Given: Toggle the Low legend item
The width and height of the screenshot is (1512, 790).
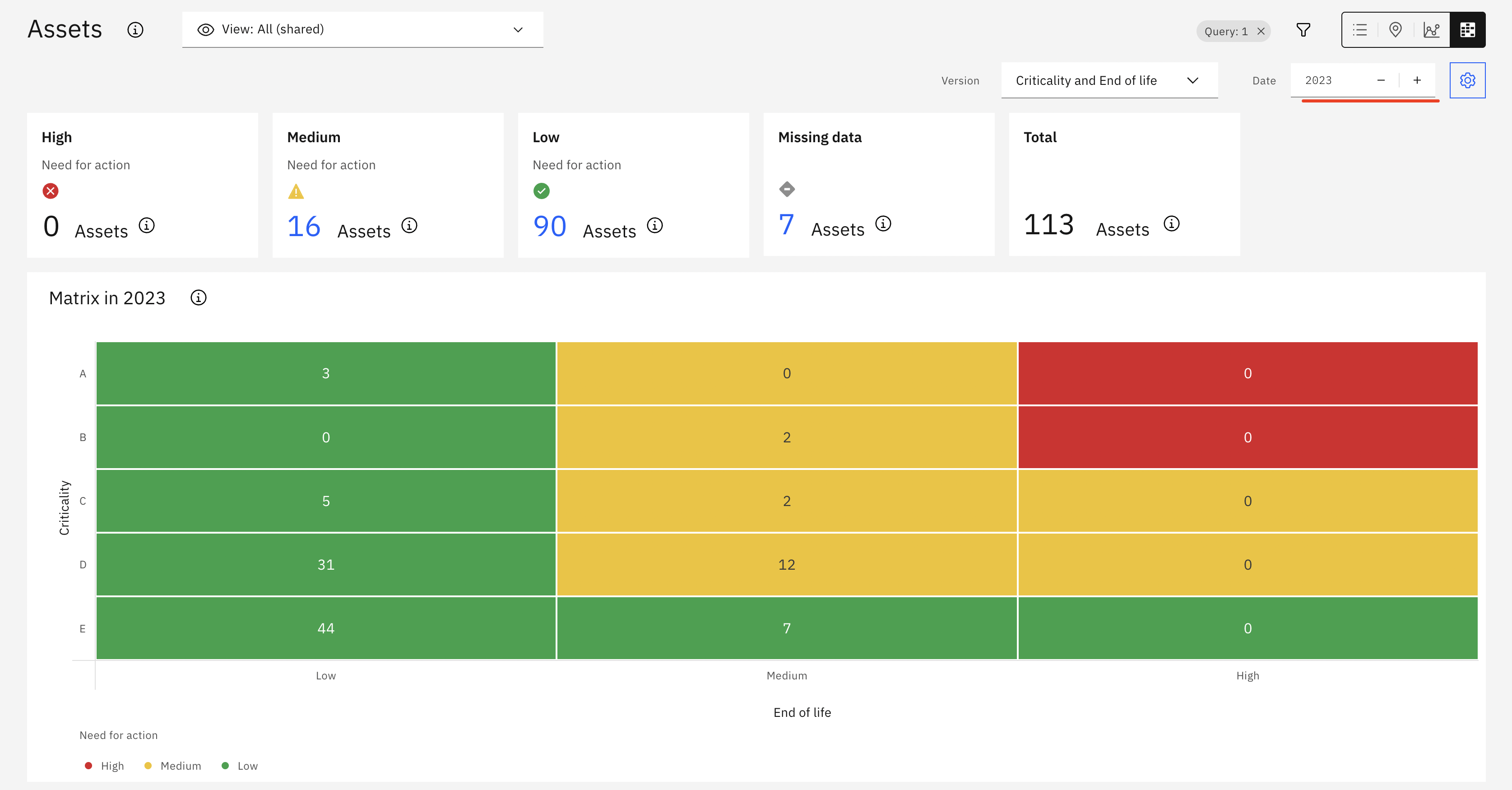Looking at the screenshot, I should click(240, 766).
